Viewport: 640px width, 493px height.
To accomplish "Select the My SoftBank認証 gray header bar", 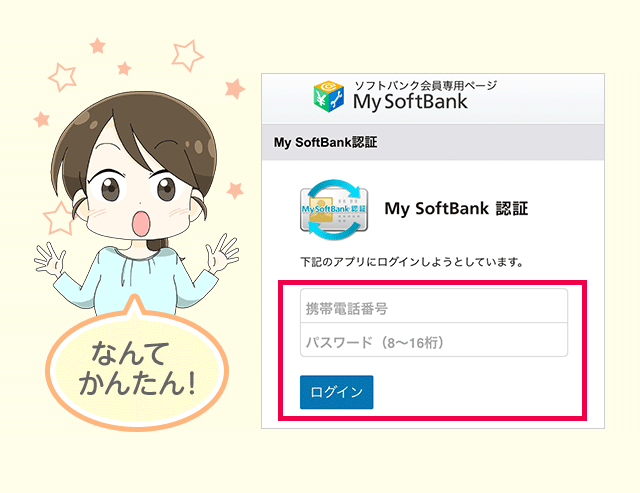I will [x=433, y=142].
